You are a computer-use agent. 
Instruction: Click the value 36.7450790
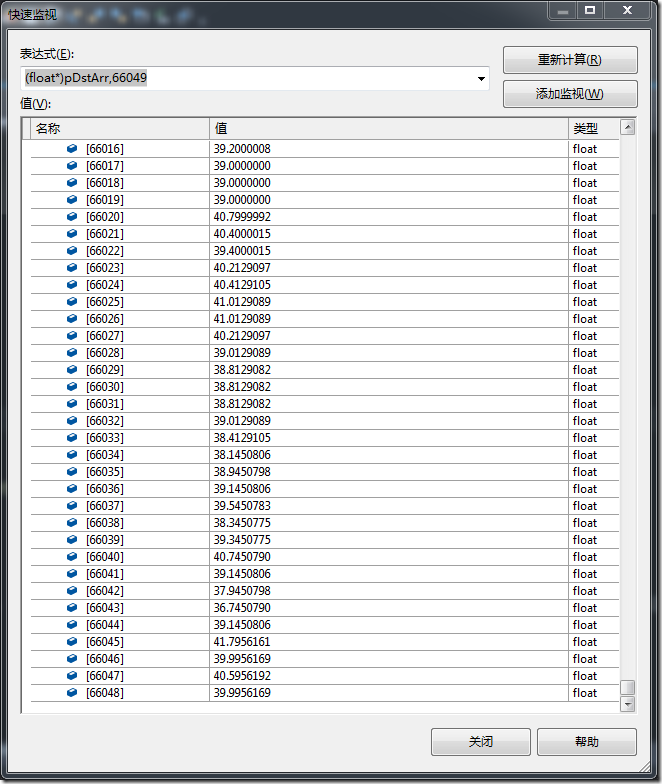pos(242,608)
